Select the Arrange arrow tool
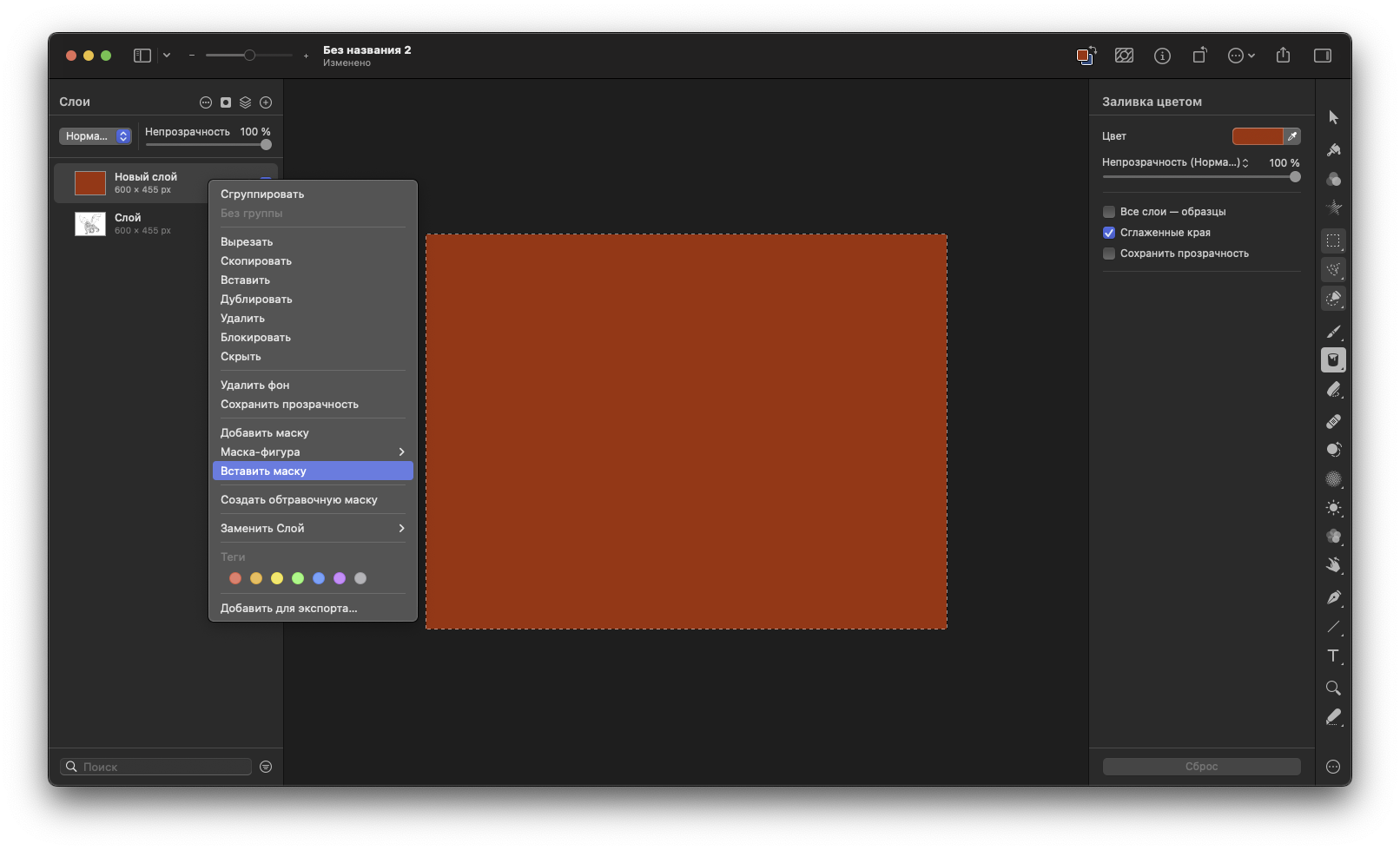Screen dimensions: 1400x850 pos(1333,117)
